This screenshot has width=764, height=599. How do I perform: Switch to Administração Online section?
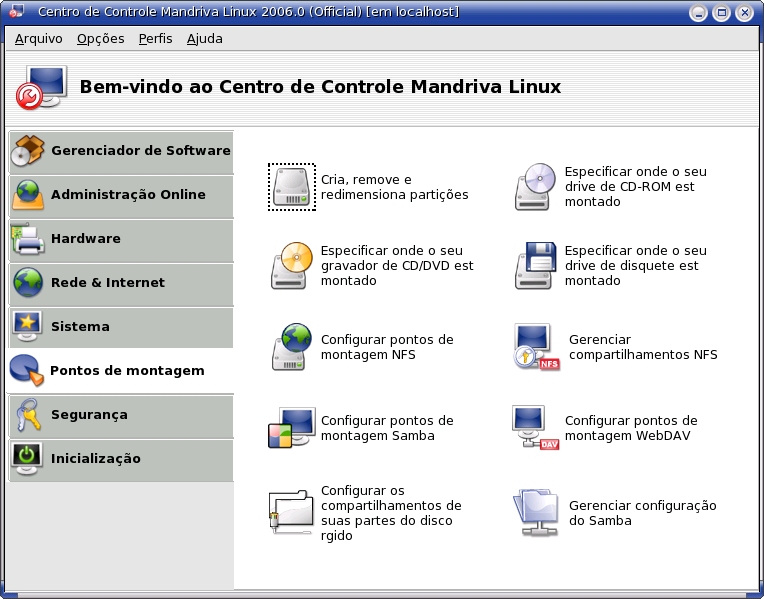coord(121,196)
